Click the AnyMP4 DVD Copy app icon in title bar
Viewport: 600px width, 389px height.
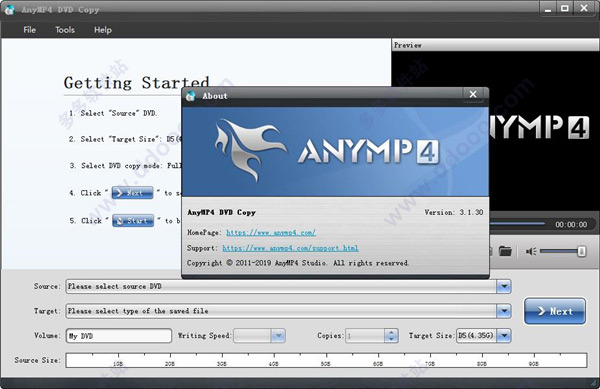[x=9, y=10]
